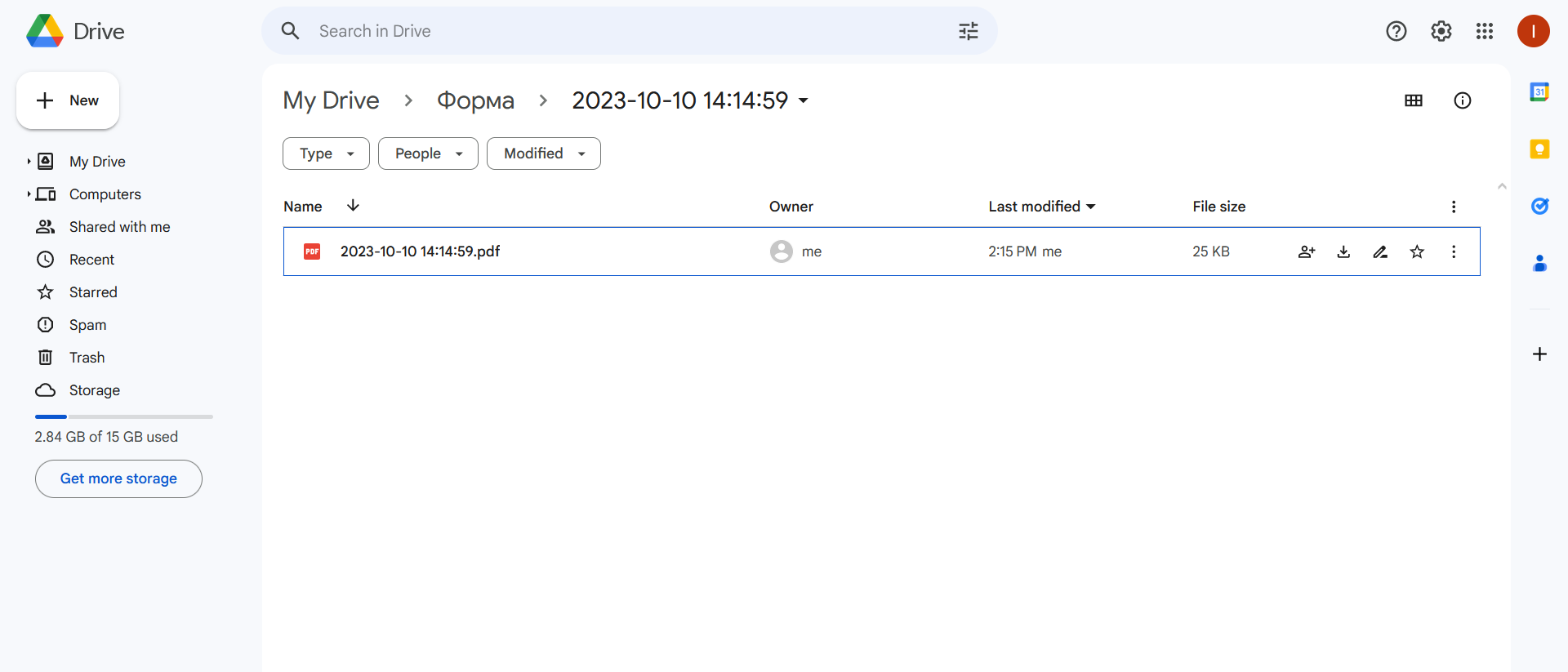Open the Spam section
Image resolution: width=1568 pixels, height=672 pixels.
point(87,325)
